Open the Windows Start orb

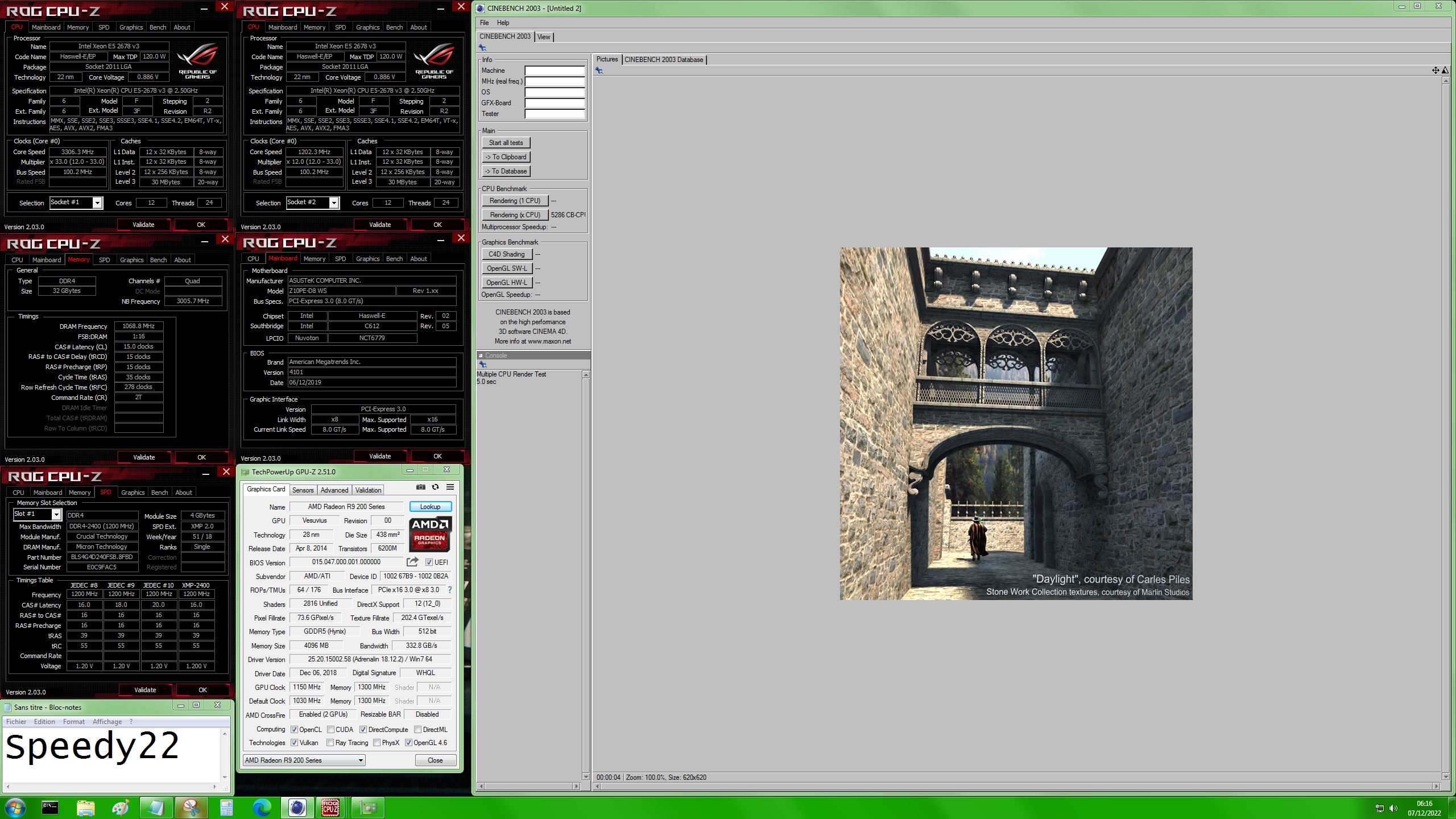coord(15,808)
